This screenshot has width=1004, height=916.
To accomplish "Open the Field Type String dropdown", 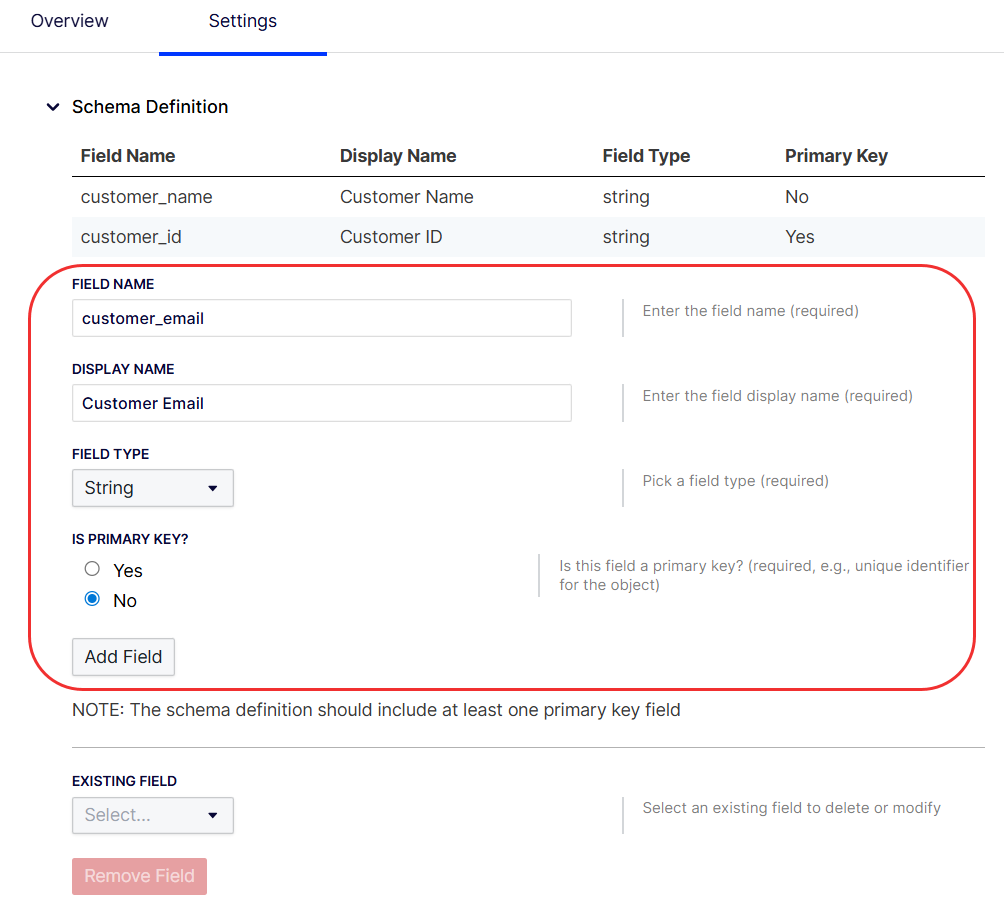I will (152, 488).
